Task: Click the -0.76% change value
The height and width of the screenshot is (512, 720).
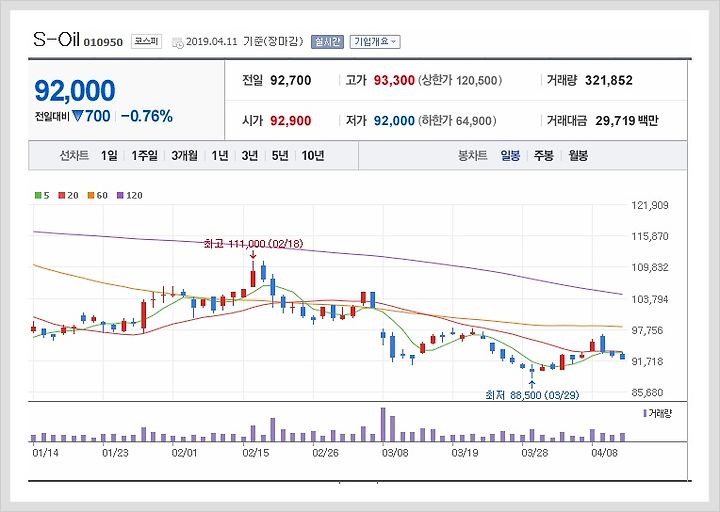Action: [x=147, y=116]
